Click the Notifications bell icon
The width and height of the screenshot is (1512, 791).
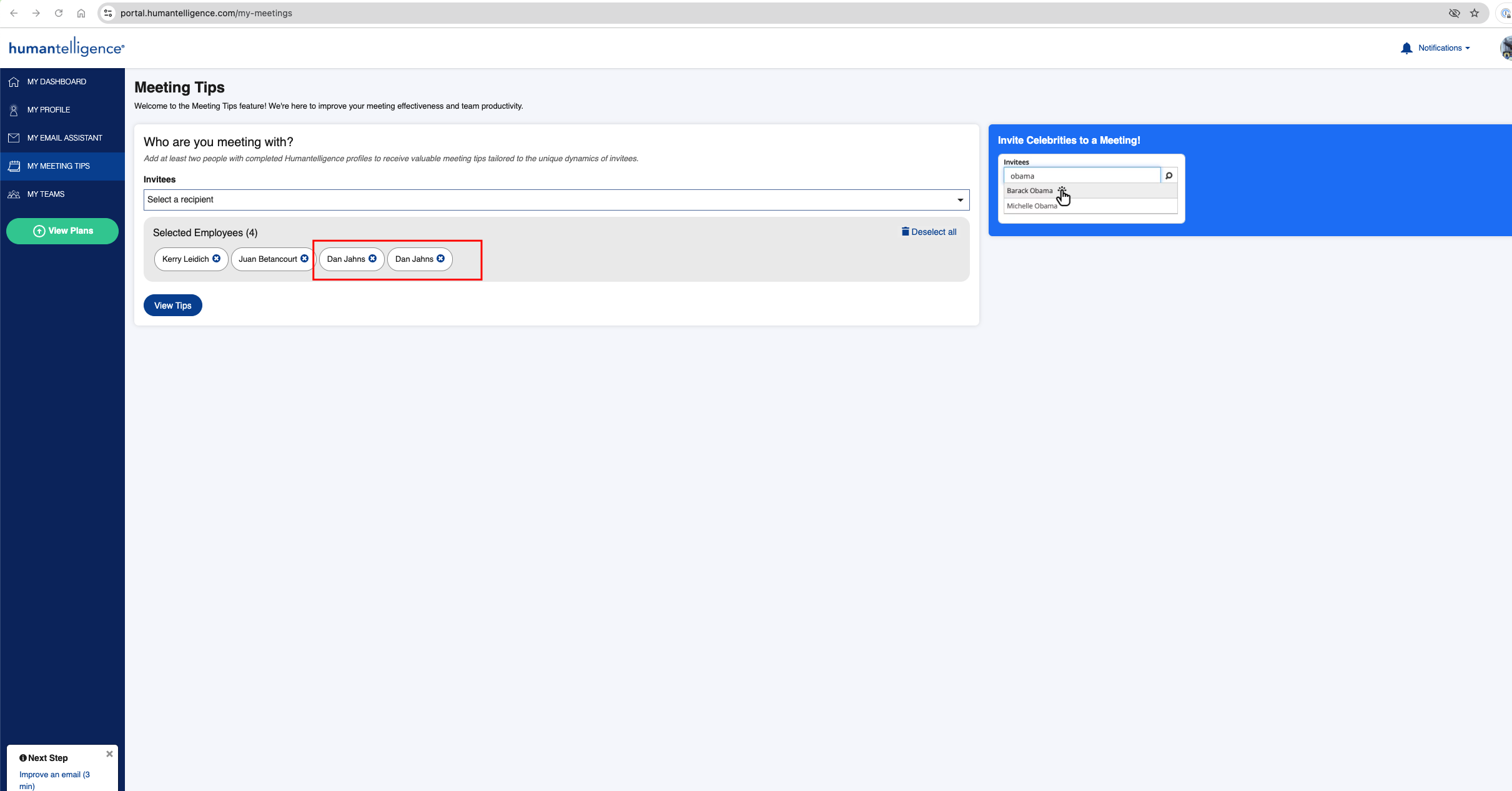(1407, 47)
